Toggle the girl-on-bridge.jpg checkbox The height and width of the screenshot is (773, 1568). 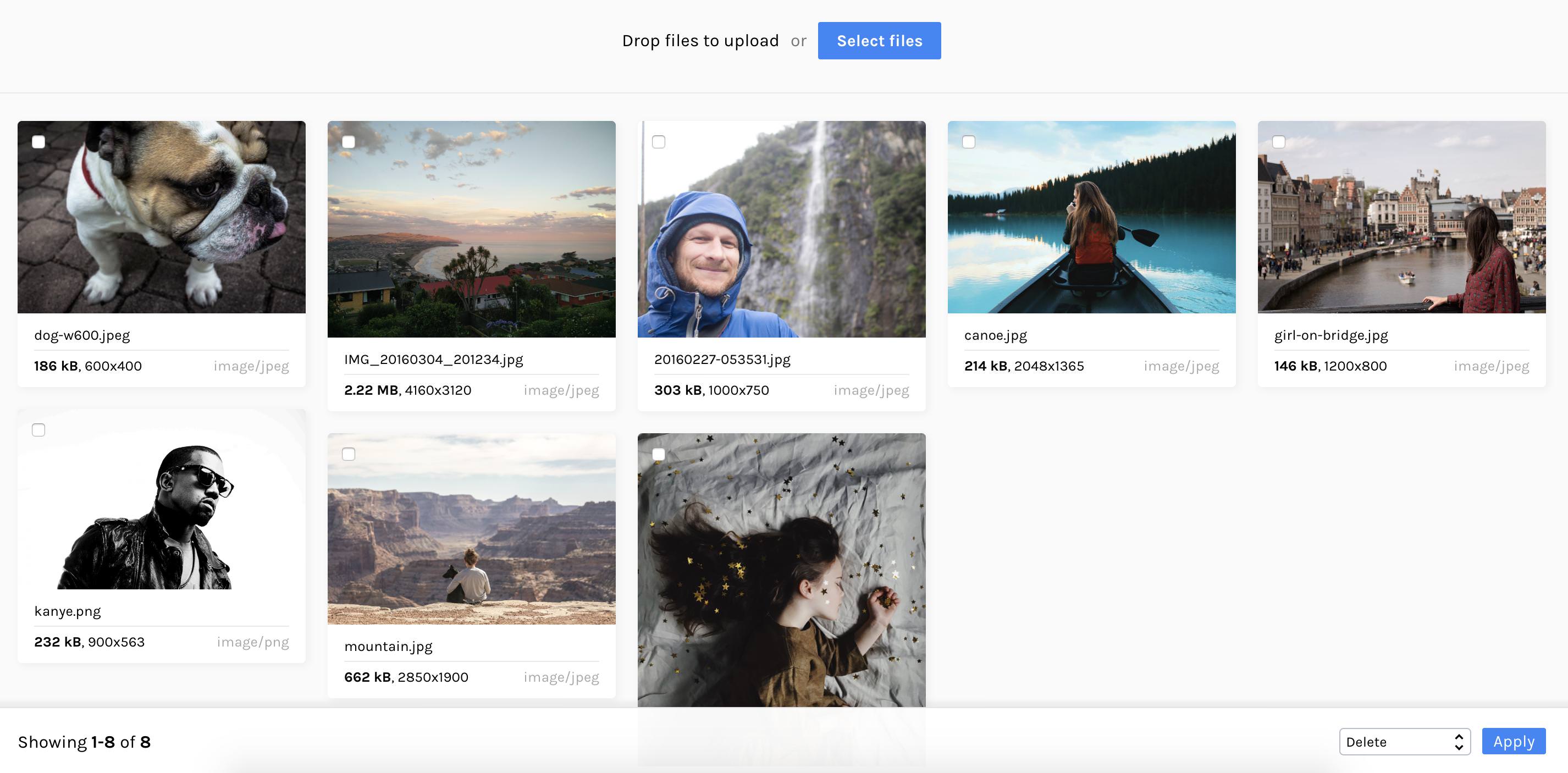1278,142
